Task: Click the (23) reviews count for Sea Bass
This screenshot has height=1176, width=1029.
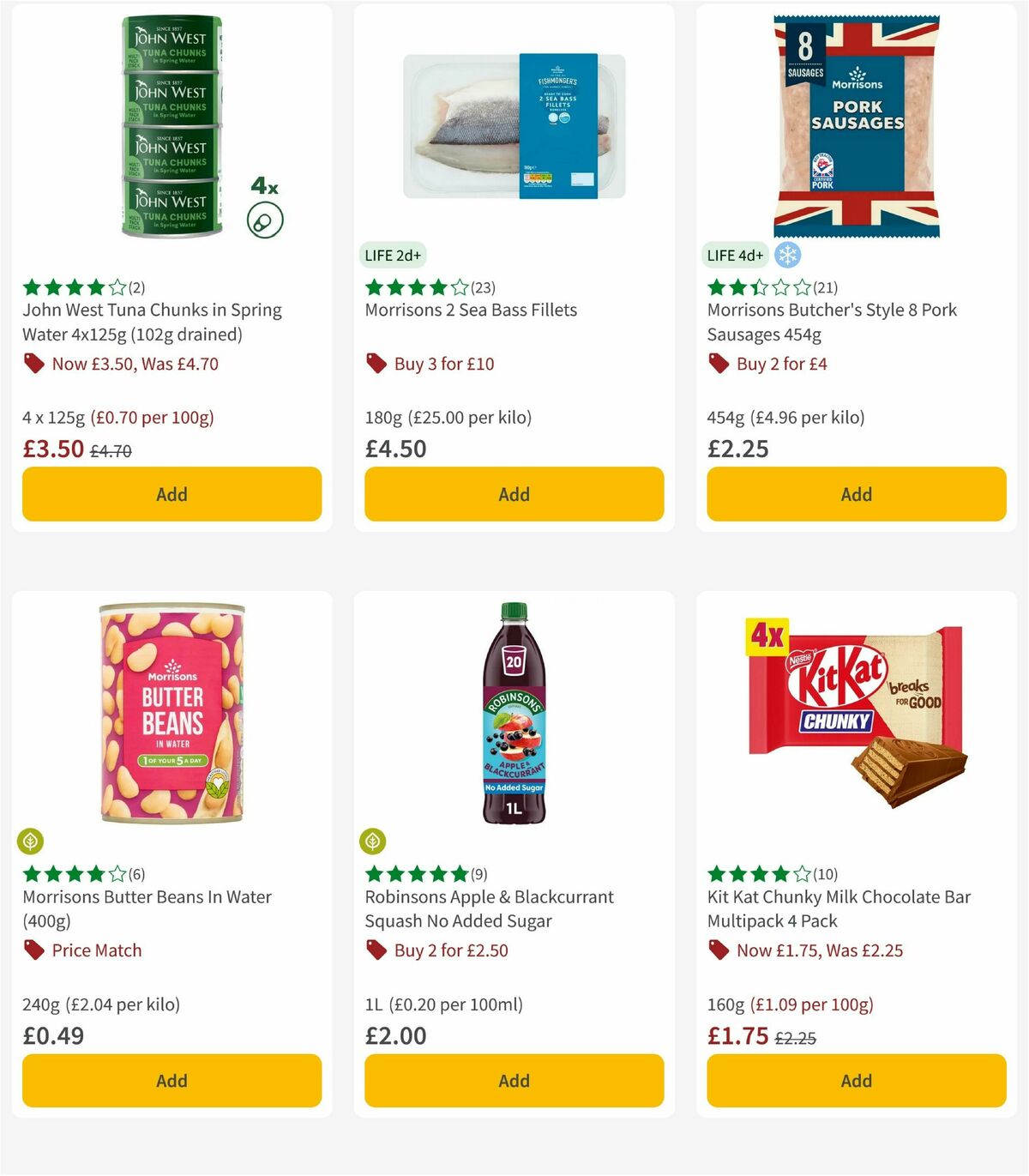Action: 484,287
